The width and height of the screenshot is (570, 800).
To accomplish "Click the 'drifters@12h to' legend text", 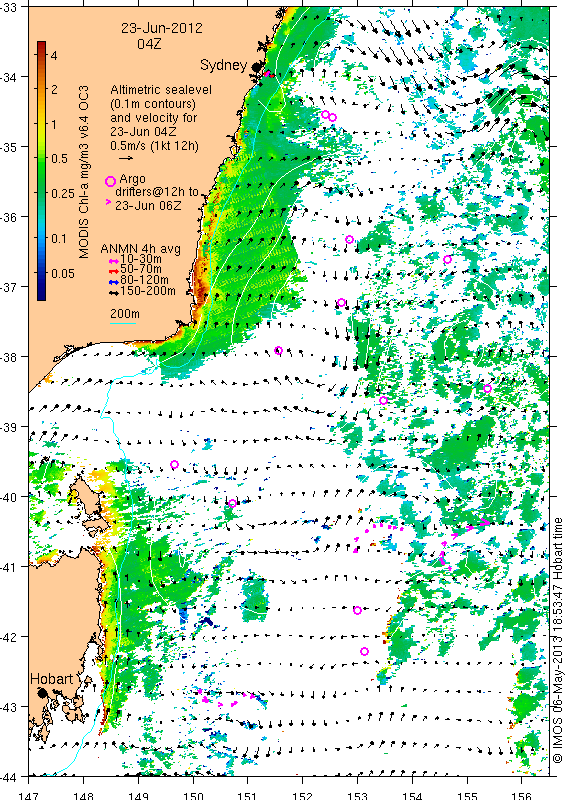I will coord(157,192).
